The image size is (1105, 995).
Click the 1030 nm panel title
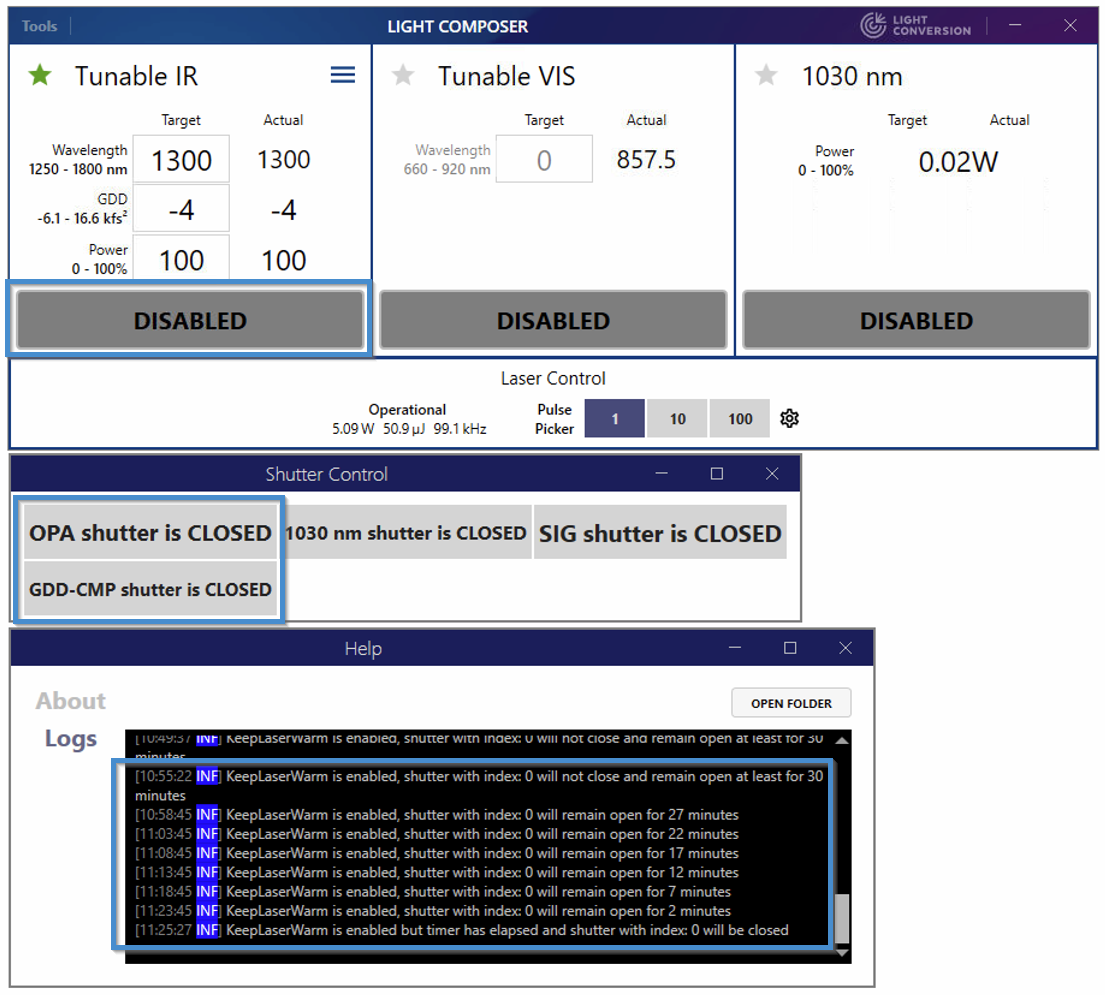click(852, 75)
